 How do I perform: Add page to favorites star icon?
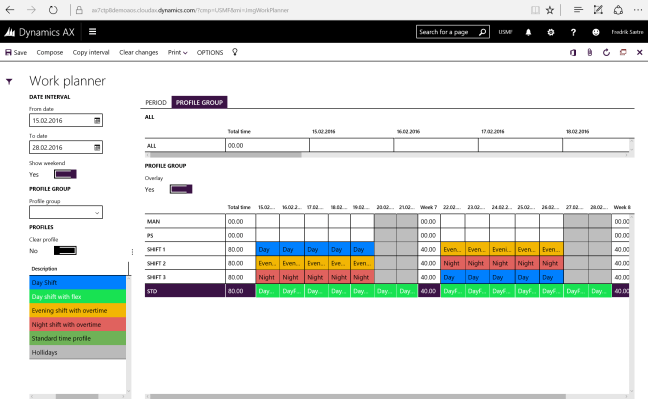(x=550, y=10)
